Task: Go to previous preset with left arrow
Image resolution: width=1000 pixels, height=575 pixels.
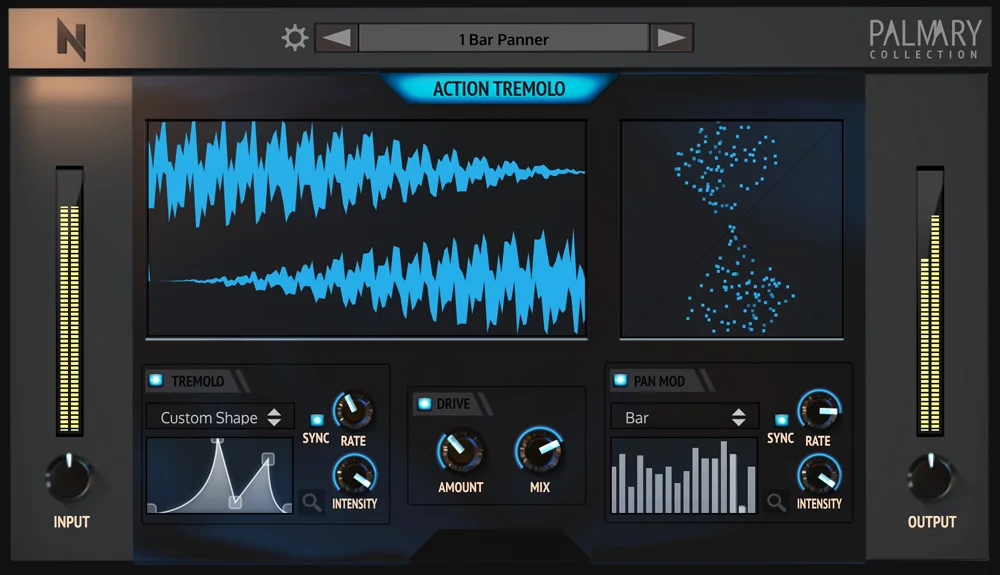Action: (x=336, y=38)
